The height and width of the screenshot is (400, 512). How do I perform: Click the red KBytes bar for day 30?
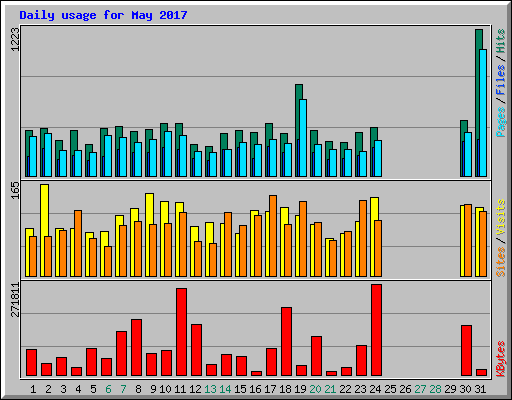466,351
